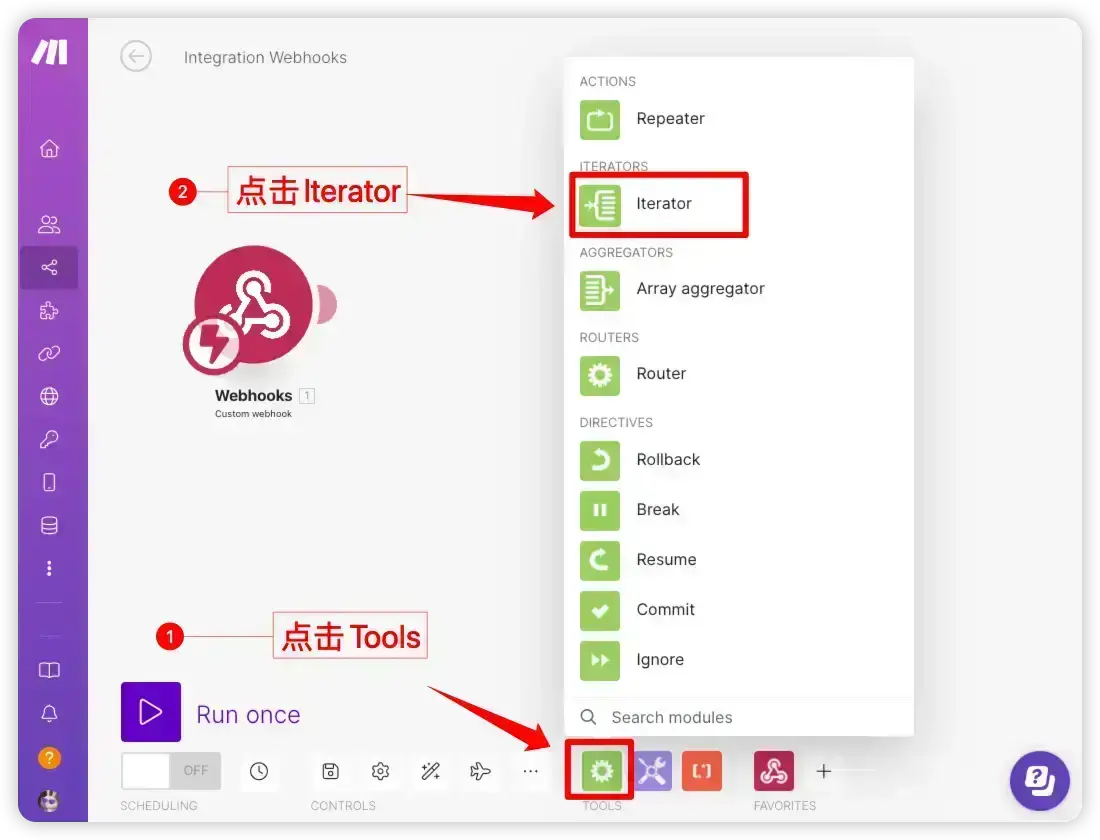The width and height of the screenshot is (1100, 840).
Task: Open the green flow control Tools icon
Action: click(x=601, y=771)
